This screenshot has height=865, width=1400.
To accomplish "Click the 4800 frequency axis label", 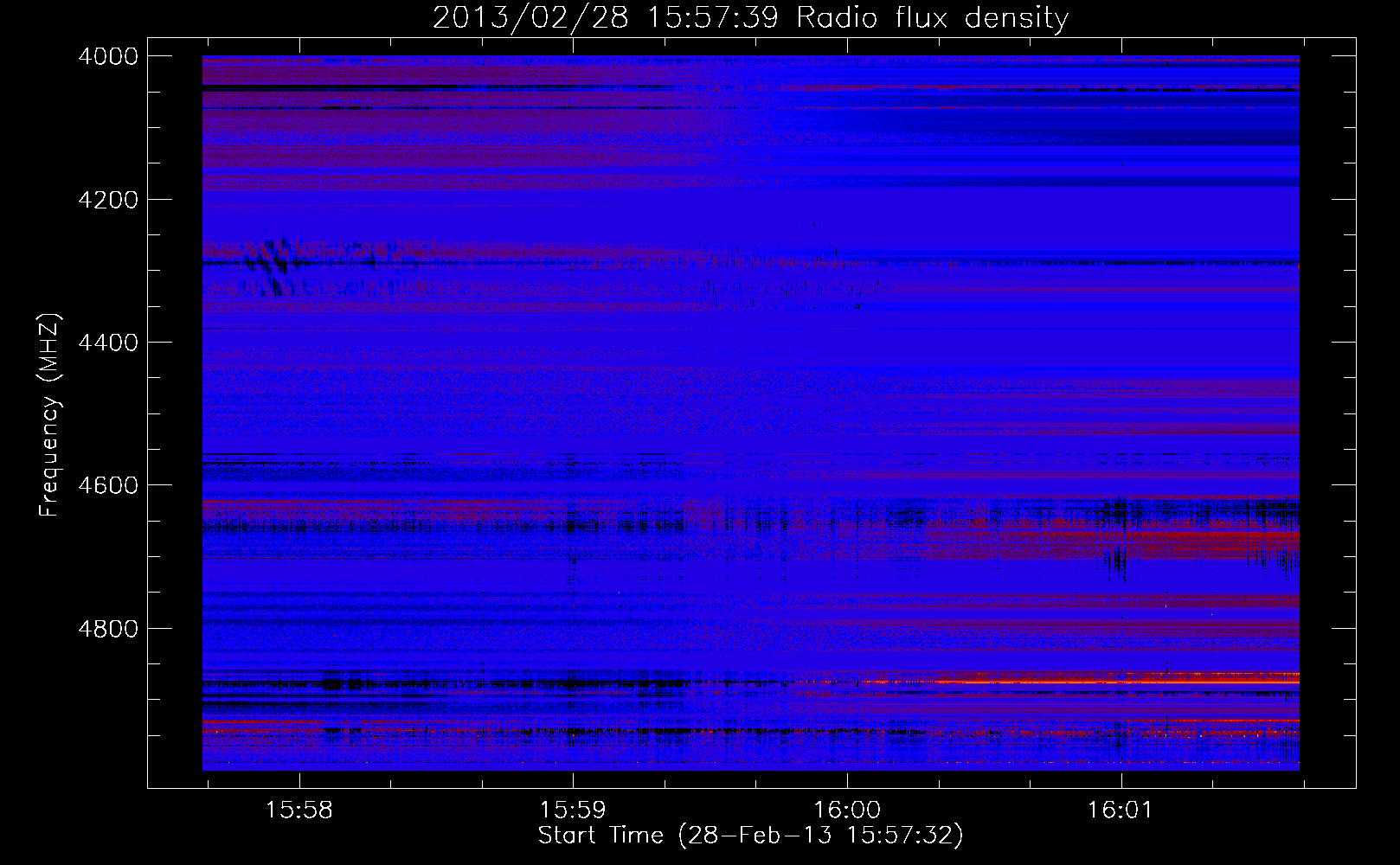I will pyautogui.click(x=108, y=629).
